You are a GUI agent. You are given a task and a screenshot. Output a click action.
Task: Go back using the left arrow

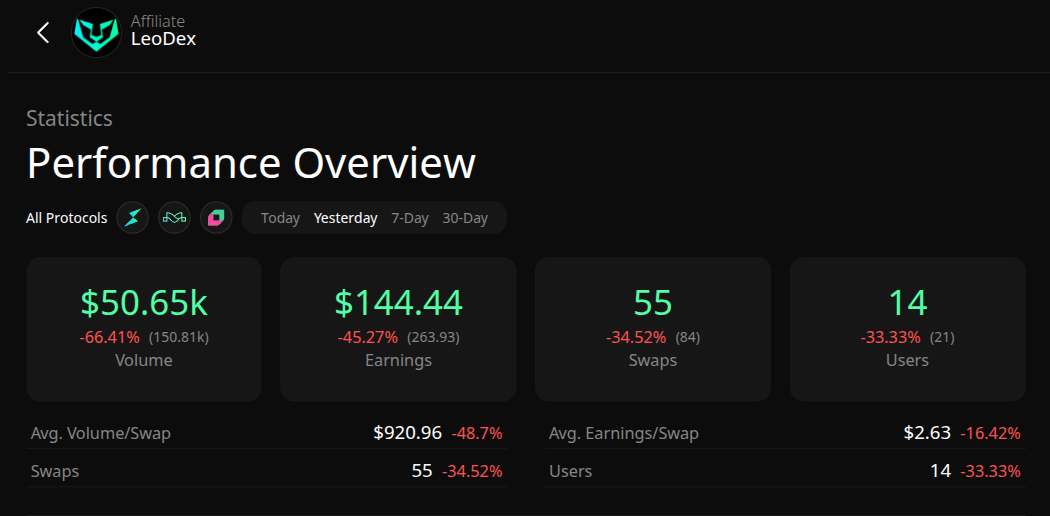point(43,32)
